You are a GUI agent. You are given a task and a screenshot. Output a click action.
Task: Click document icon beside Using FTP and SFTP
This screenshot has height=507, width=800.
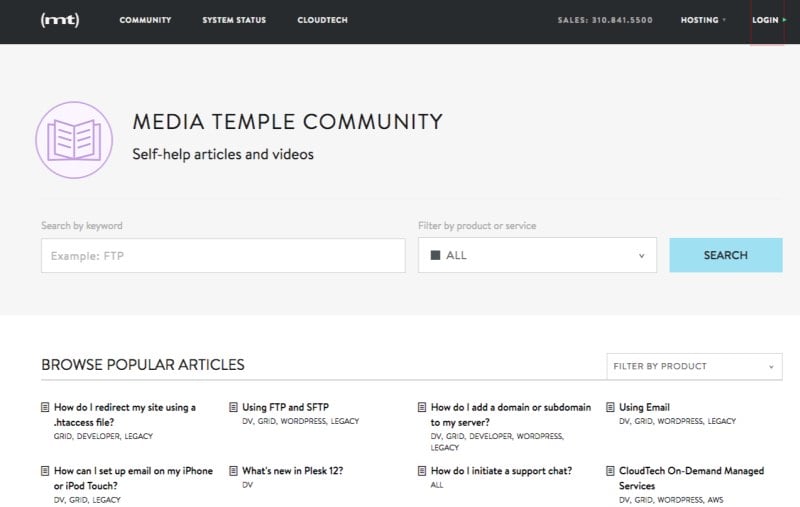(233, 407)
